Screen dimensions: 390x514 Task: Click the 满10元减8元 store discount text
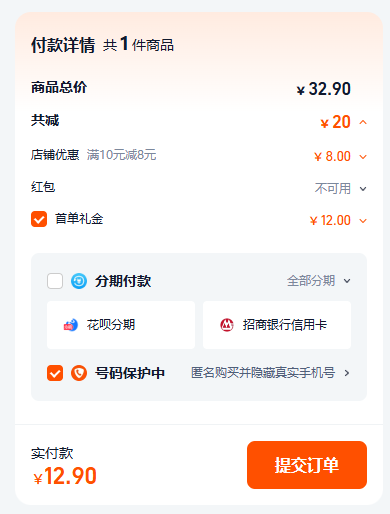click(121, 155)
